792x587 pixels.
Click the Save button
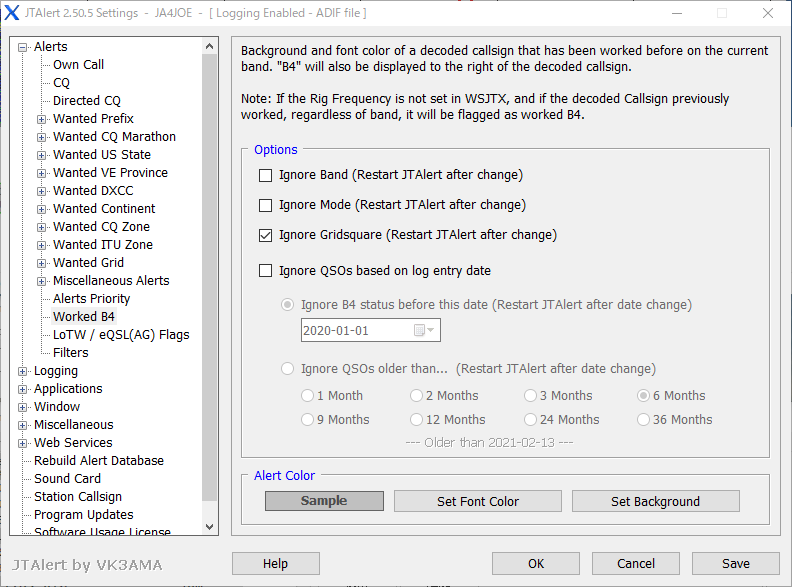point(736,563)
